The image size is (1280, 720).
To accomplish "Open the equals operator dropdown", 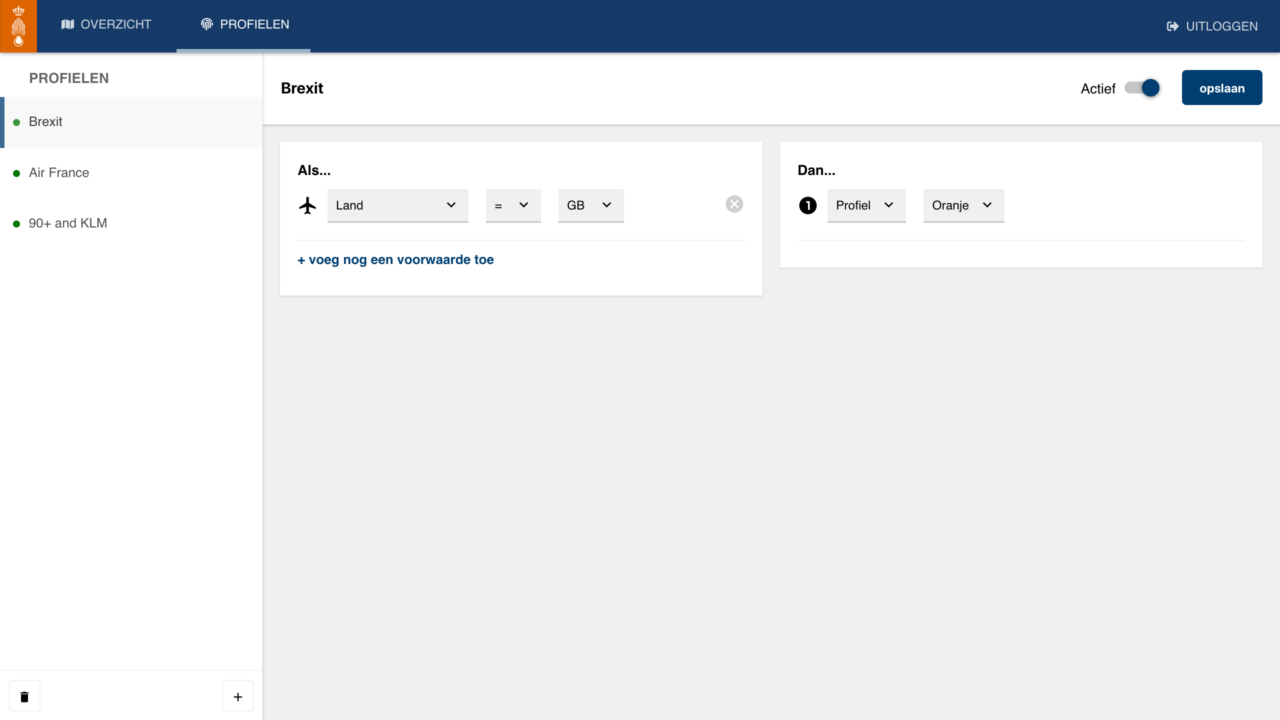I will point(513,205).
